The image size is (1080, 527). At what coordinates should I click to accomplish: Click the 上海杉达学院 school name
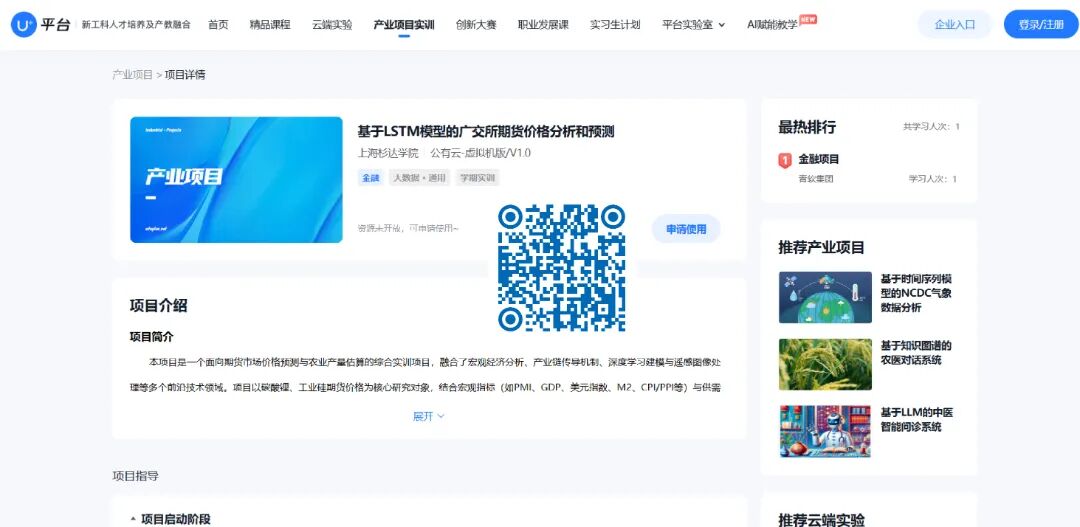388,153
